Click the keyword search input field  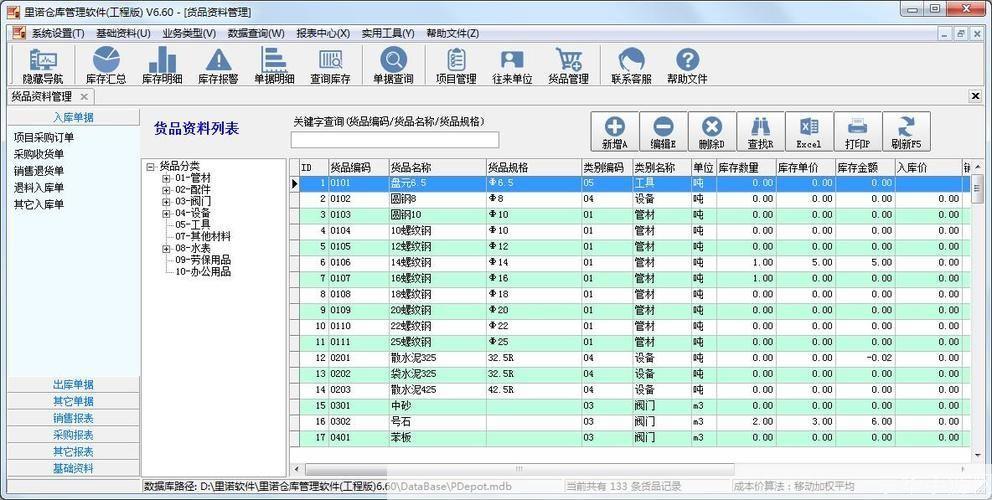point(395,139)
